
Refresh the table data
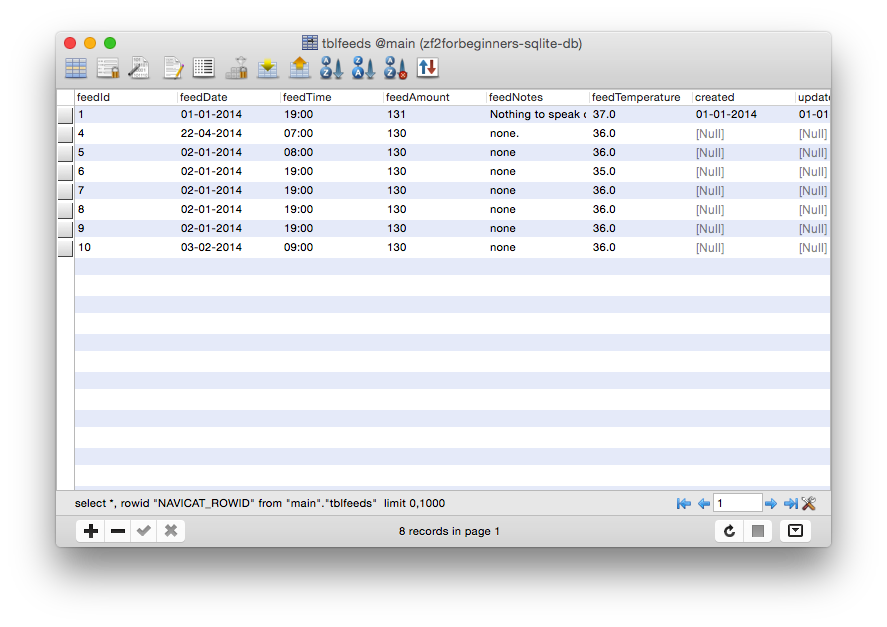(730, 531)
